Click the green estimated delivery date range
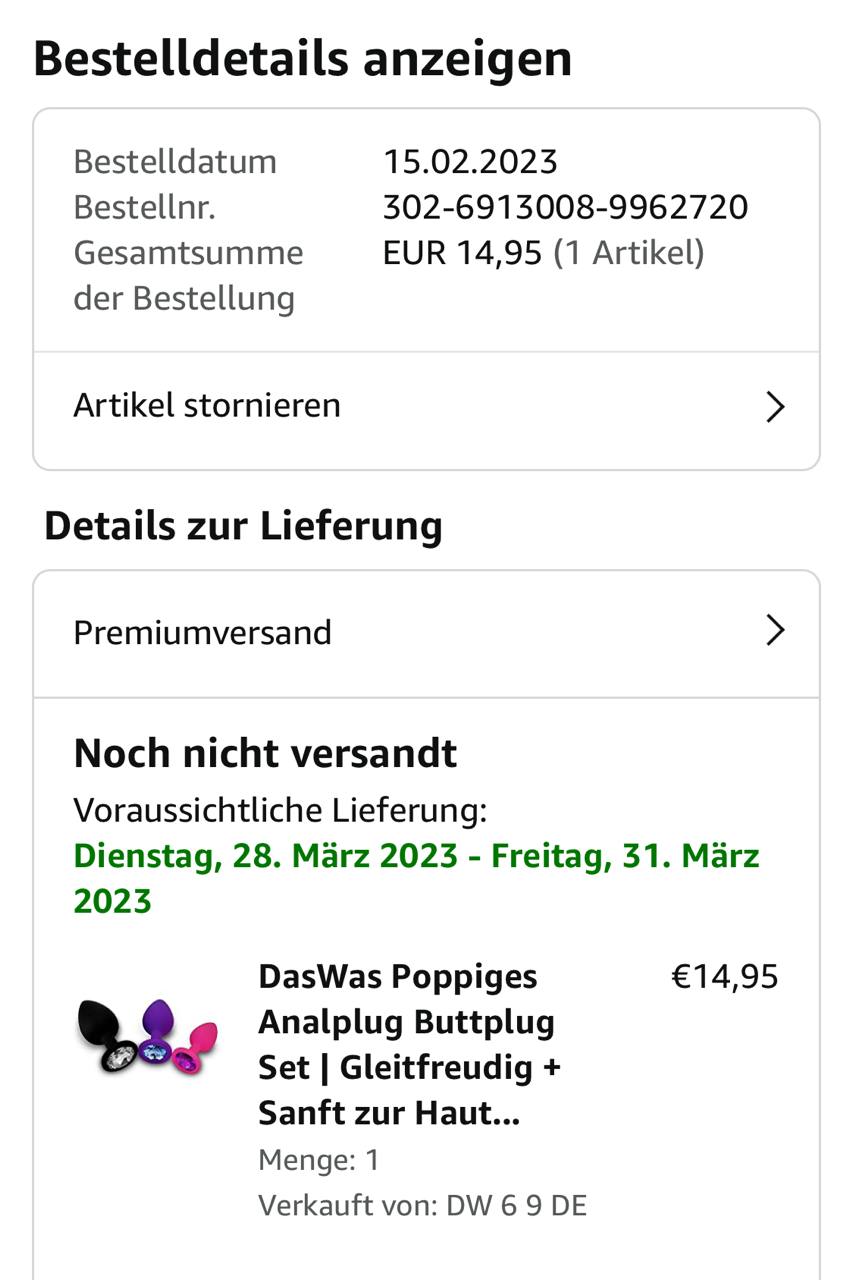 click(416, 878)
